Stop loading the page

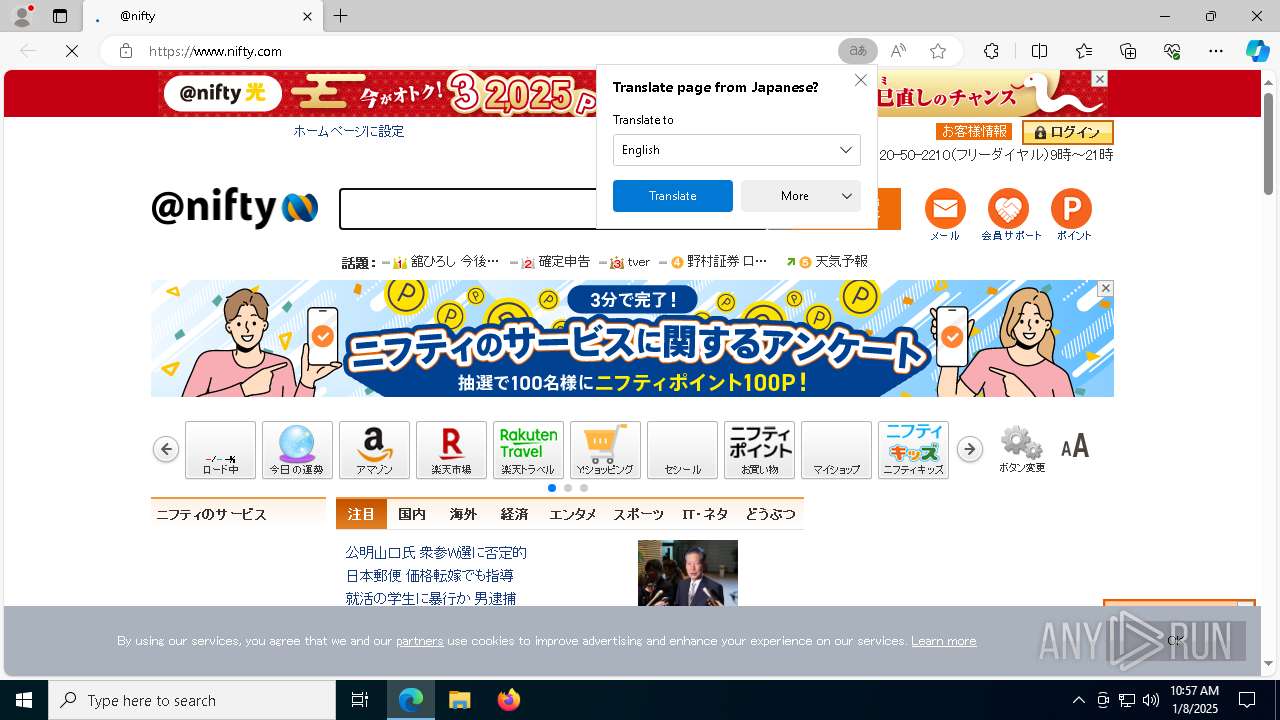72,51
